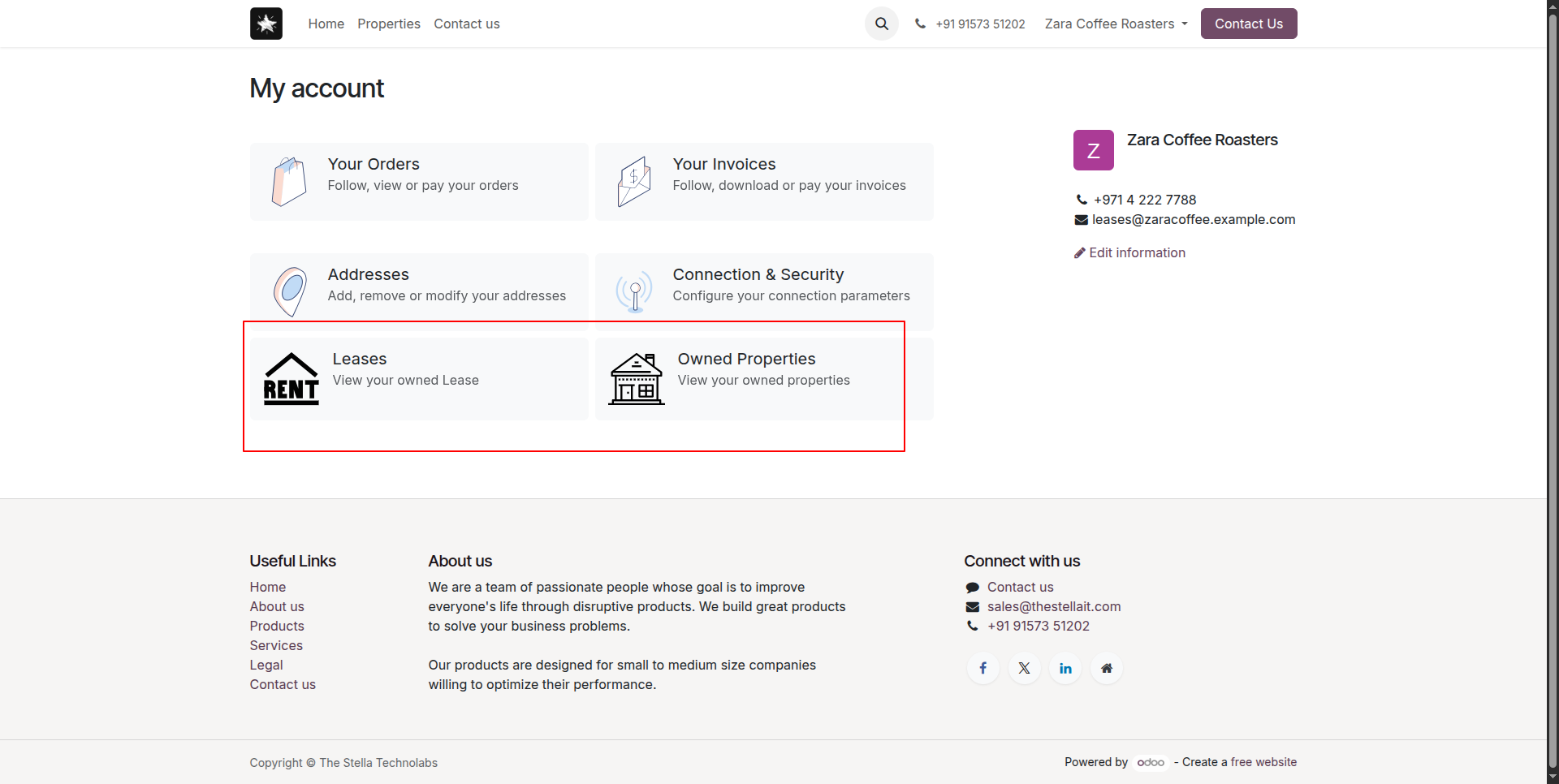Click footer About us link
1559x784 pixels.
coord(277,606)
